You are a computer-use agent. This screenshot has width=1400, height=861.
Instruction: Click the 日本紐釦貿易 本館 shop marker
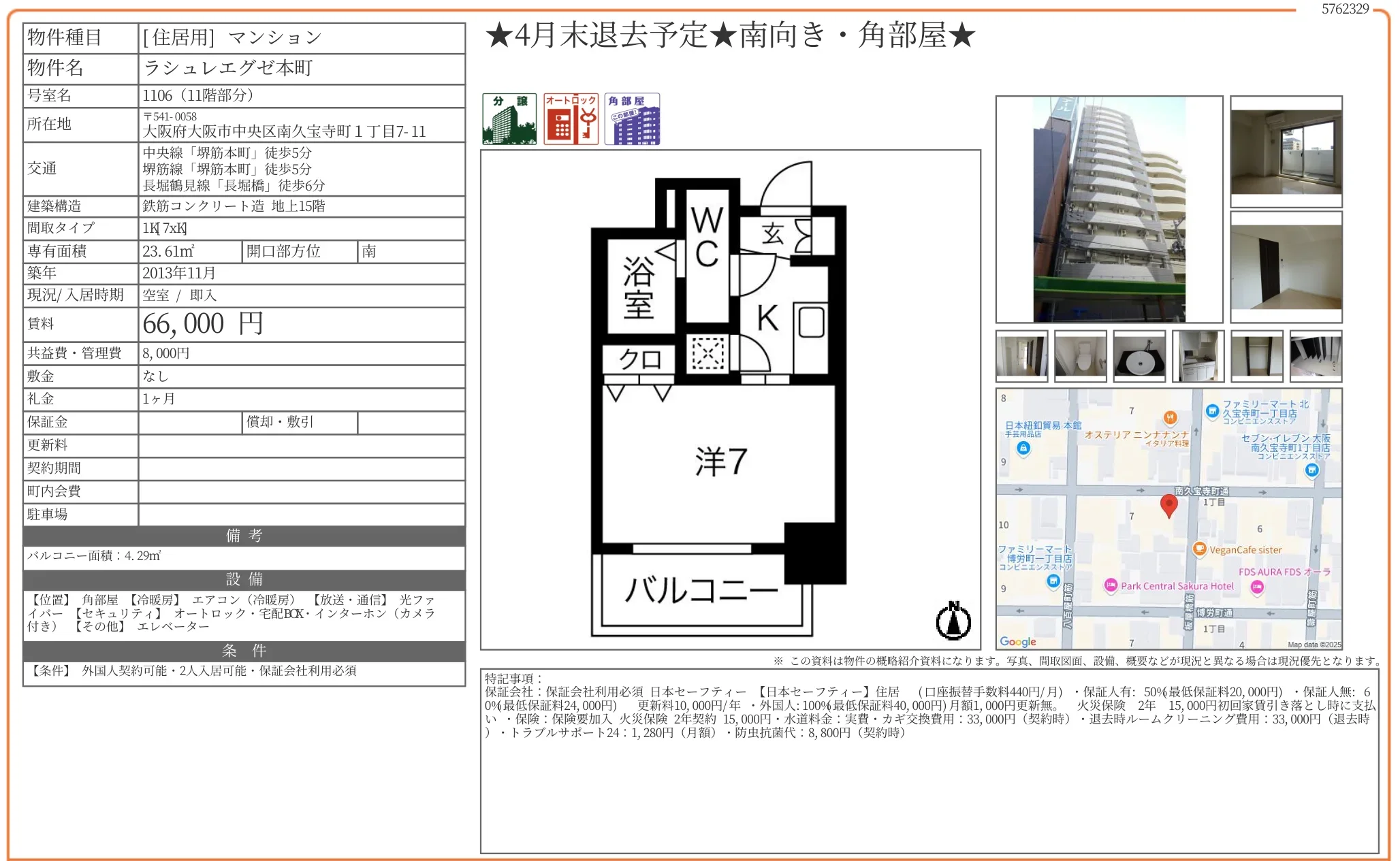coord(1023,448)
